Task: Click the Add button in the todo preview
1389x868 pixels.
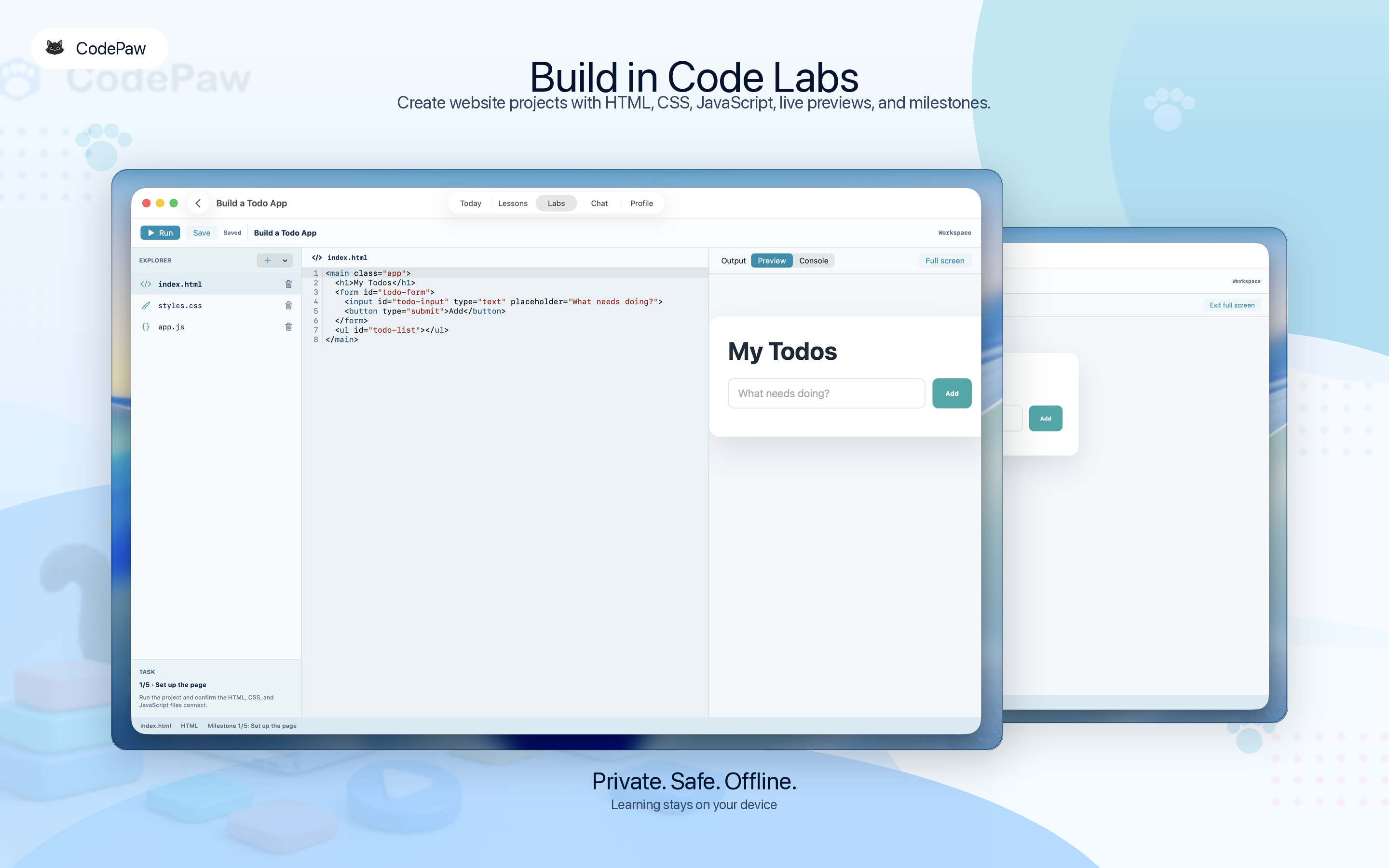Action: [952, 393]
